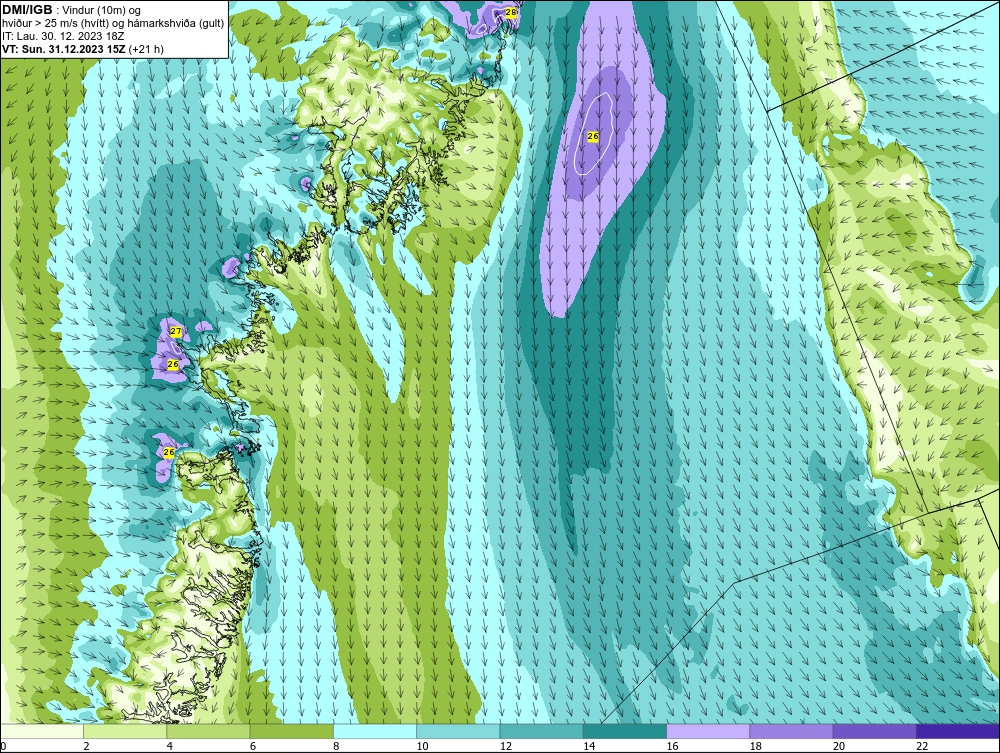
Task: Click the legend number 14
Action: pyautogui.click(x=589, y=746)
